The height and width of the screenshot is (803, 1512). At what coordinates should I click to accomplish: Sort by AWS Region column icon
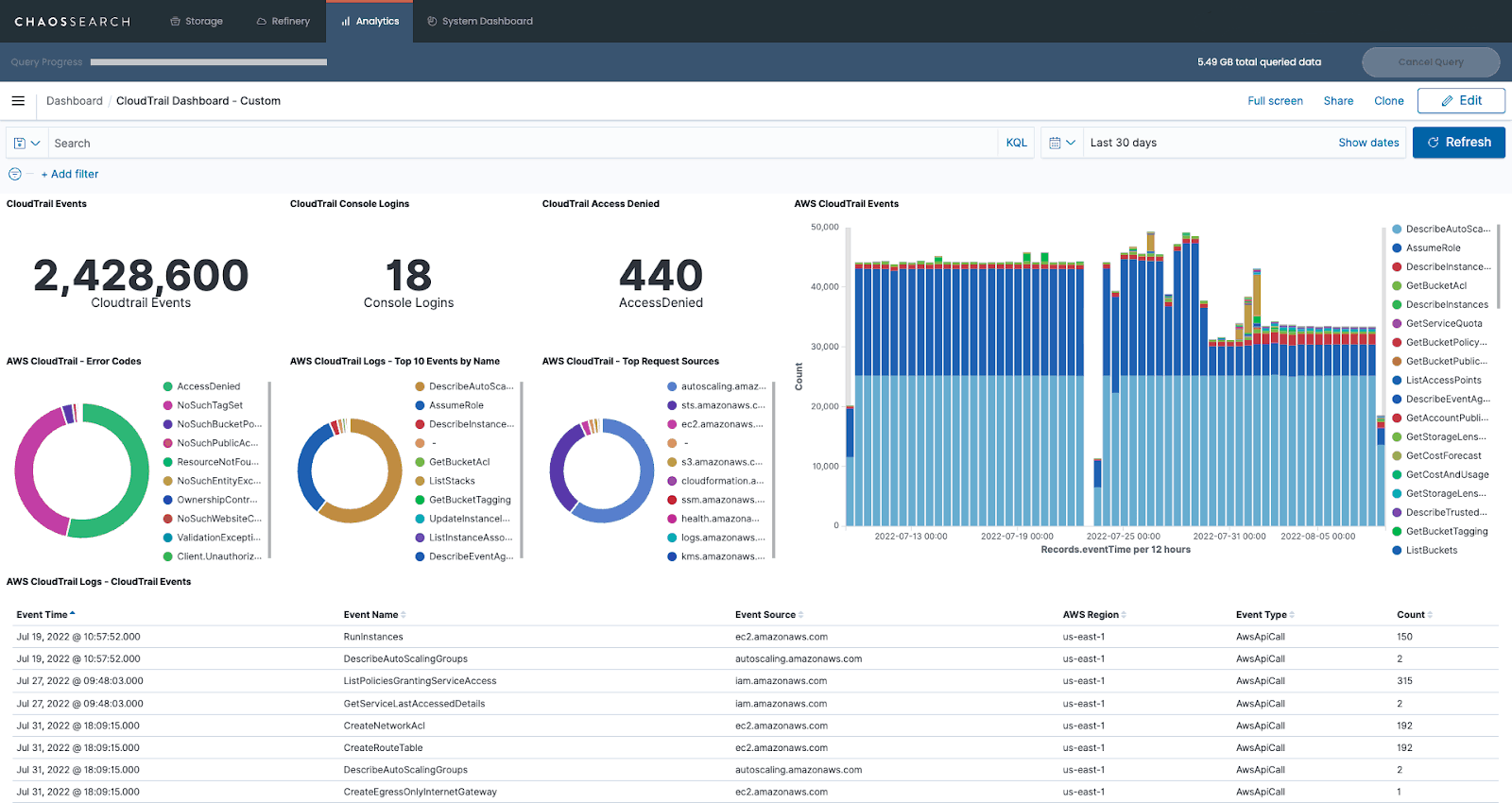coord(1124,615)
